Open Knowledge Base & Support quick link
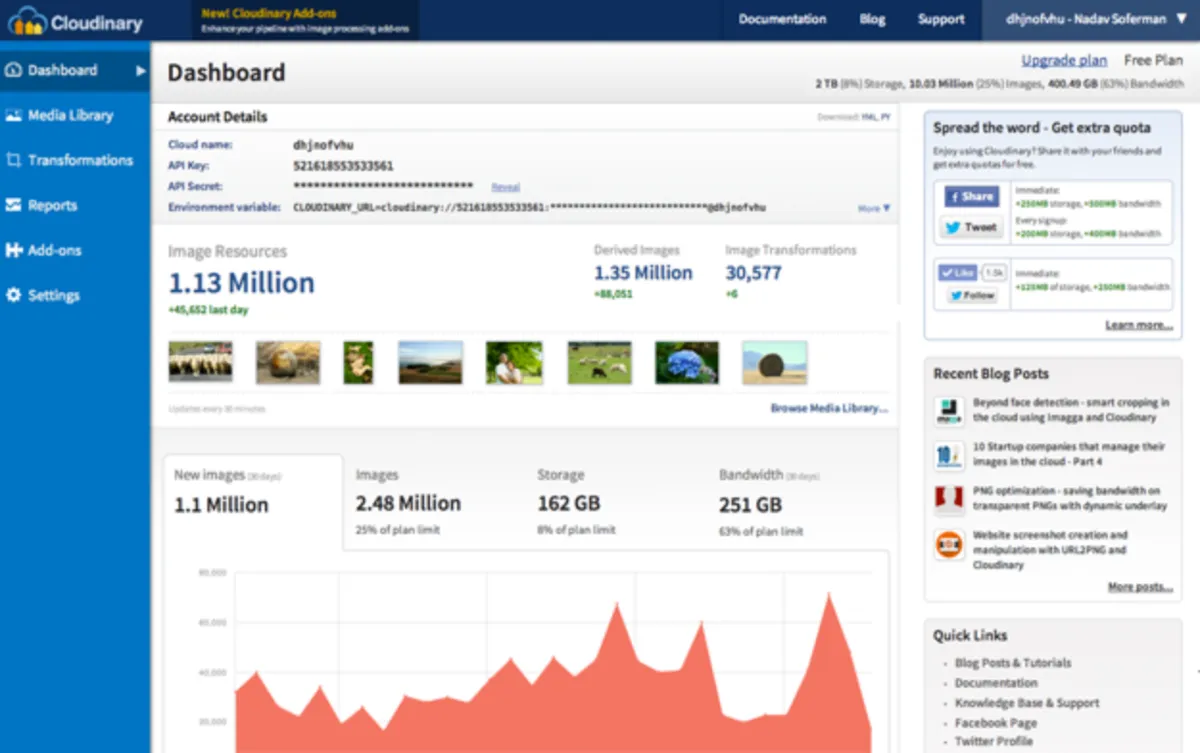 point(1027,703)
